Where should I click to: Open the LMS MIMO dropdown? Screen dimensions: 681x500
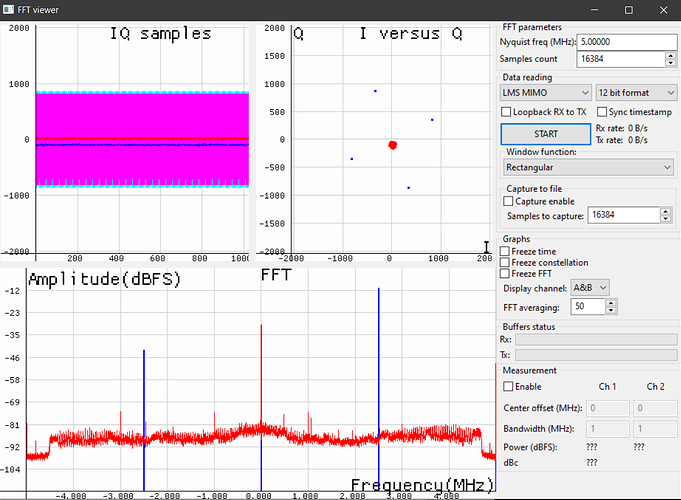coord(545,92)
